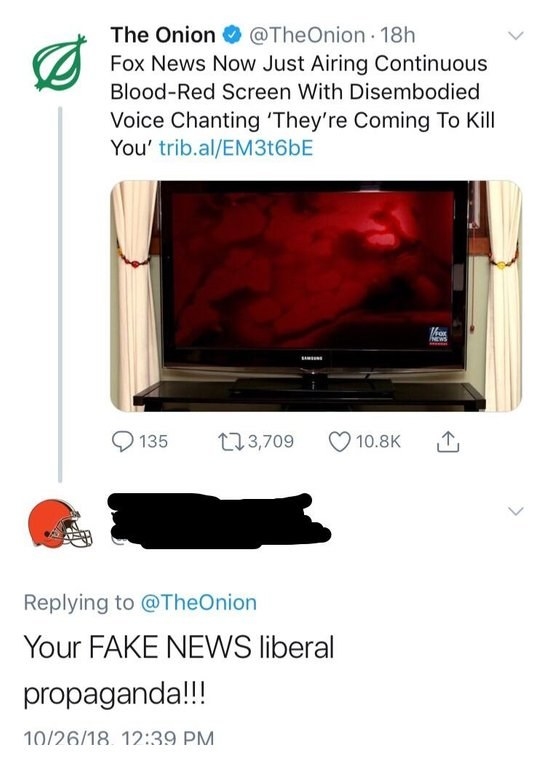This screenshot has width=546, height=767.
Task: Open the @TheOnion handle in the header
Action: pos(307,35)
